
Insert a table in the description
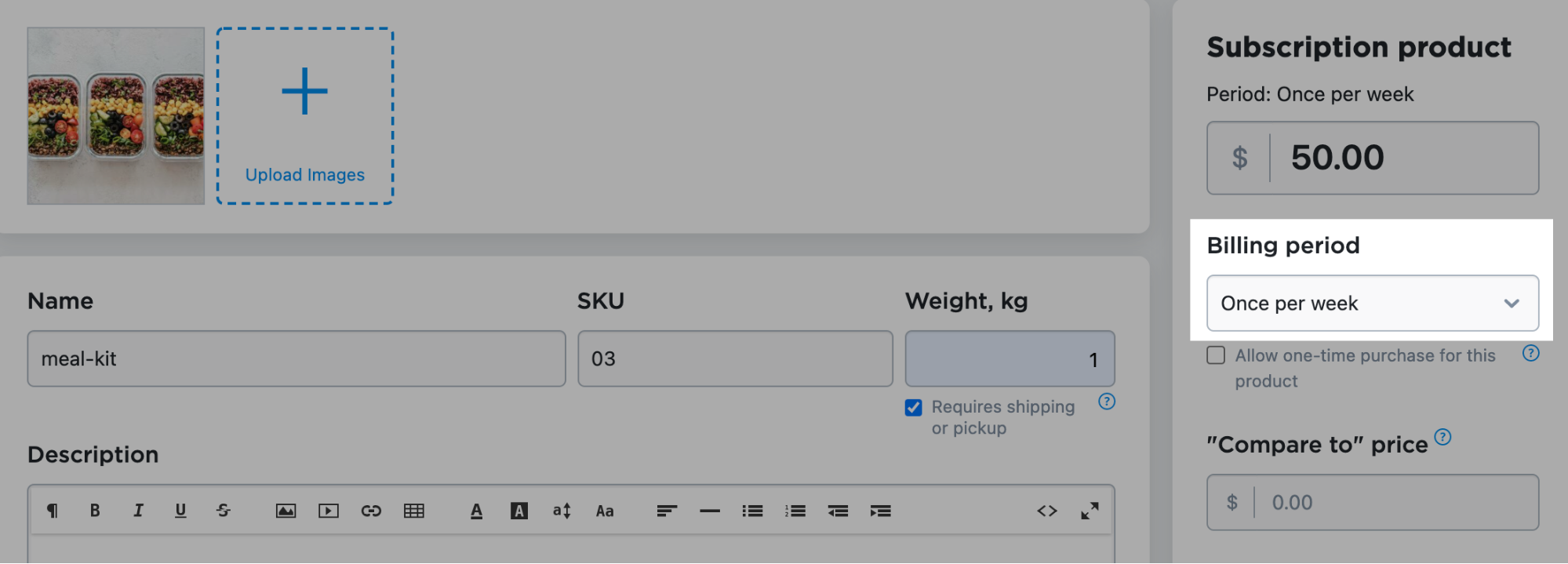coord(414,511)
